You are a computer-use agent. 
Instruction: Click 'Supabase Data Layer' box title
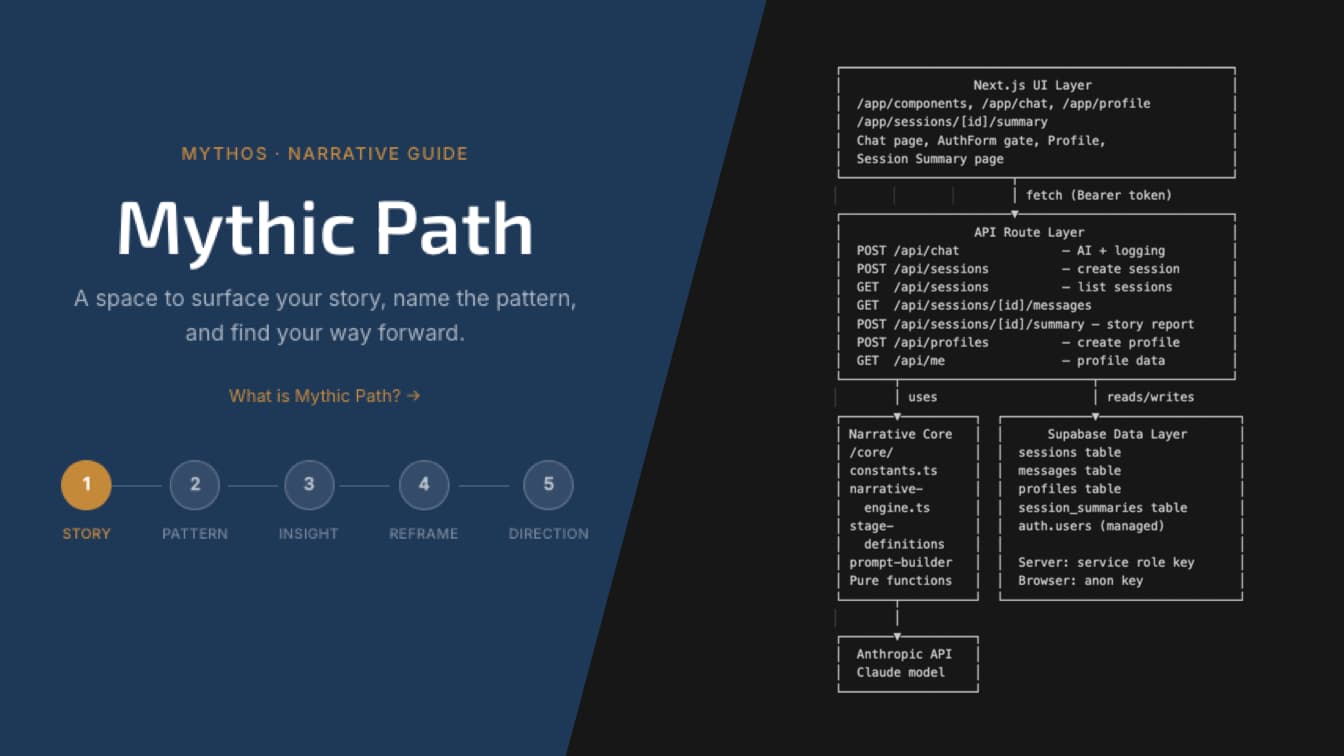coord(1117,434)
